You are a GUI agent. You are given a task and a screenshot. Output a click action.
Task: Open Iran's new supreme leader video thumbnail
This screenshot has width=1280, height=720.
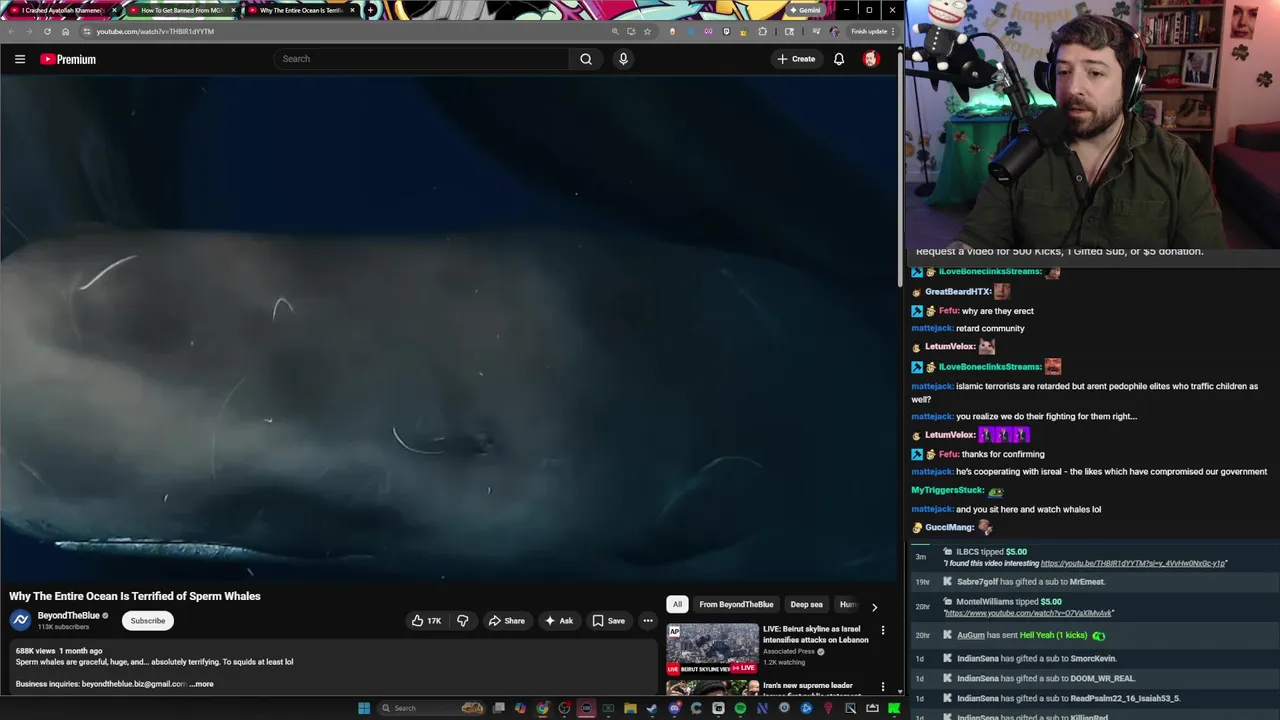coord(713,688)
